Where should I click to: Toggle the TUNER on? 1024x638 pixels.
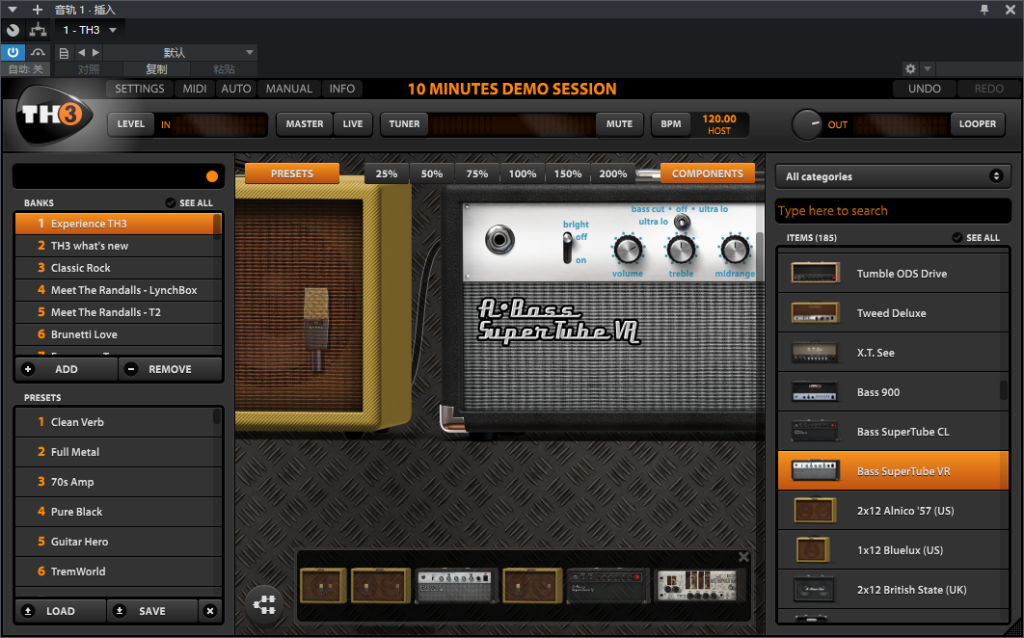[x=404, y=124]
